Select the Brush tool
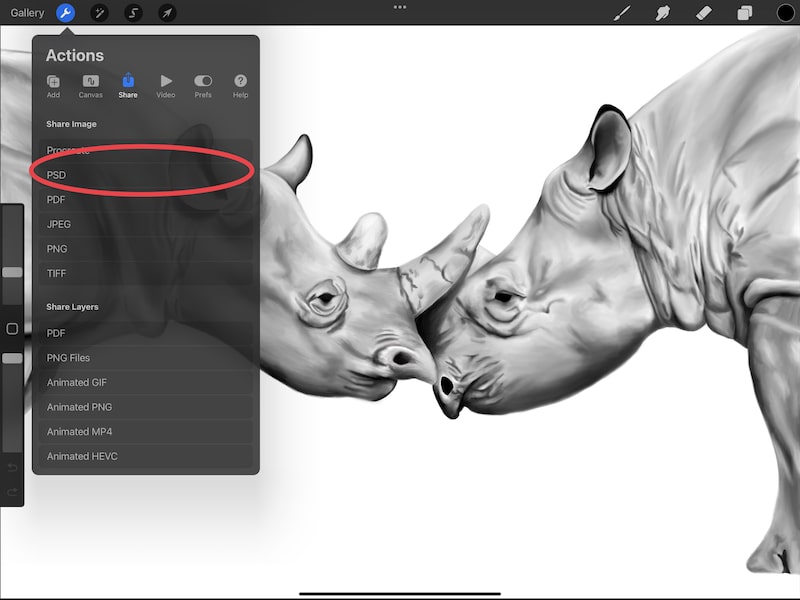Screen dimensions: 800x600 click(622, 13)
